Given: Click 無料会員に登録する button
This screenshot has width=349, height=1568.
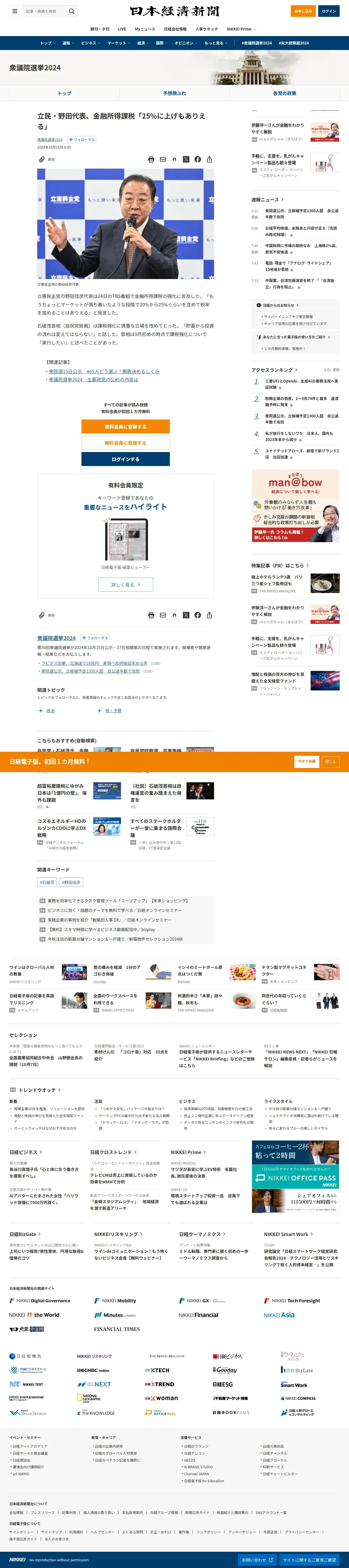Looking at the screenshot, I should point(125,443).
